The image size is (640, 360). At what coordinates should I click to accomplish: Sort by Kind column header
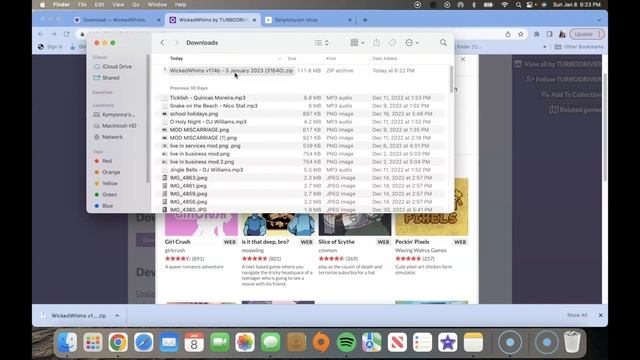[331, 58]
